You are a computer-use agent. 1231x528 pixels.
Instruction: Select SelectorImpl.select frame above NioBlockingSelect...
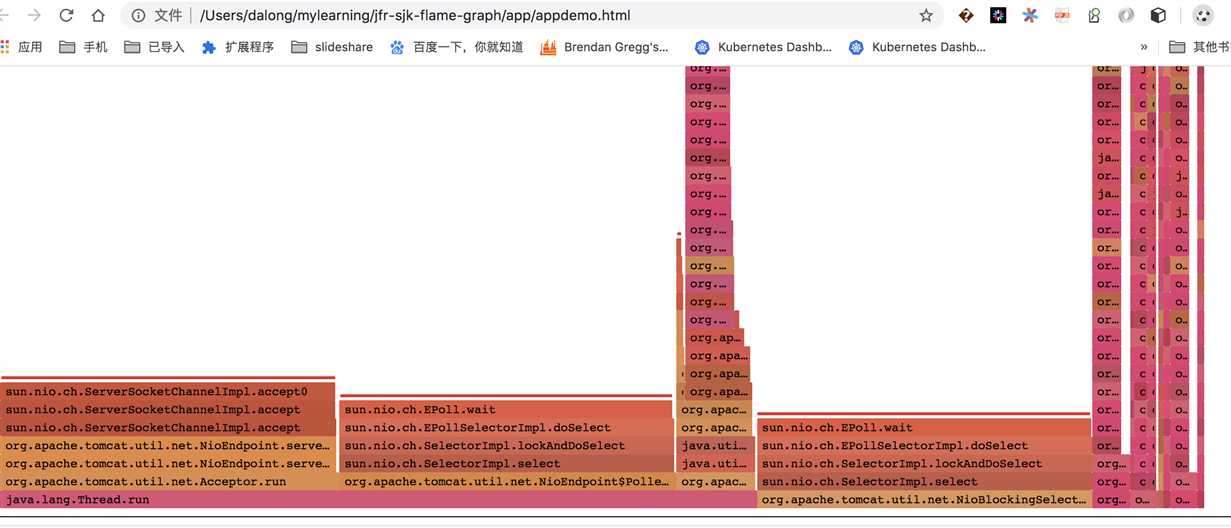pyautogui.click(x=924, y=481)
